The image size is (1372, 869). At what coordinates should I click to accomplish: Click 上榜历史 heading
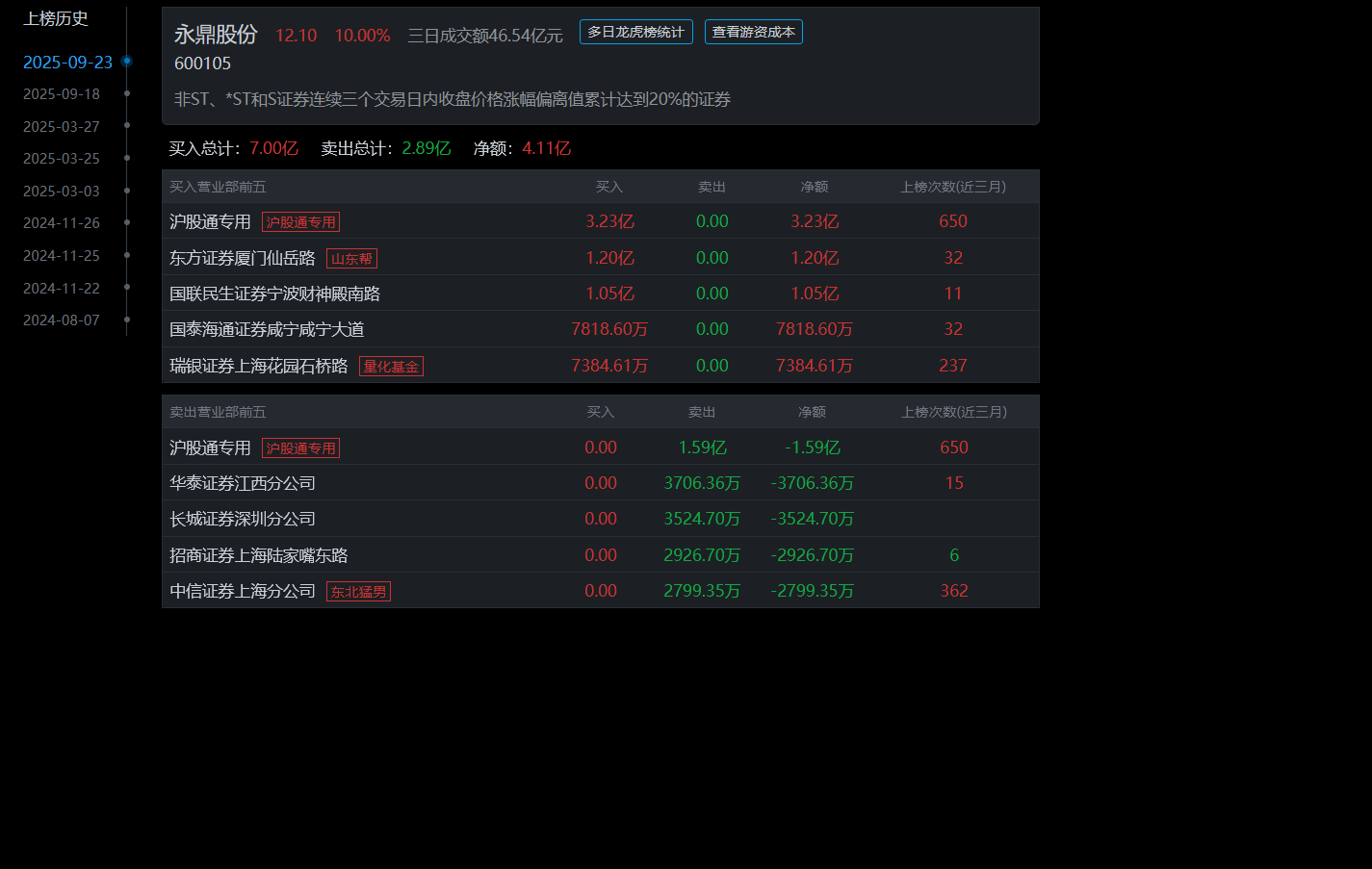[56, 18]
